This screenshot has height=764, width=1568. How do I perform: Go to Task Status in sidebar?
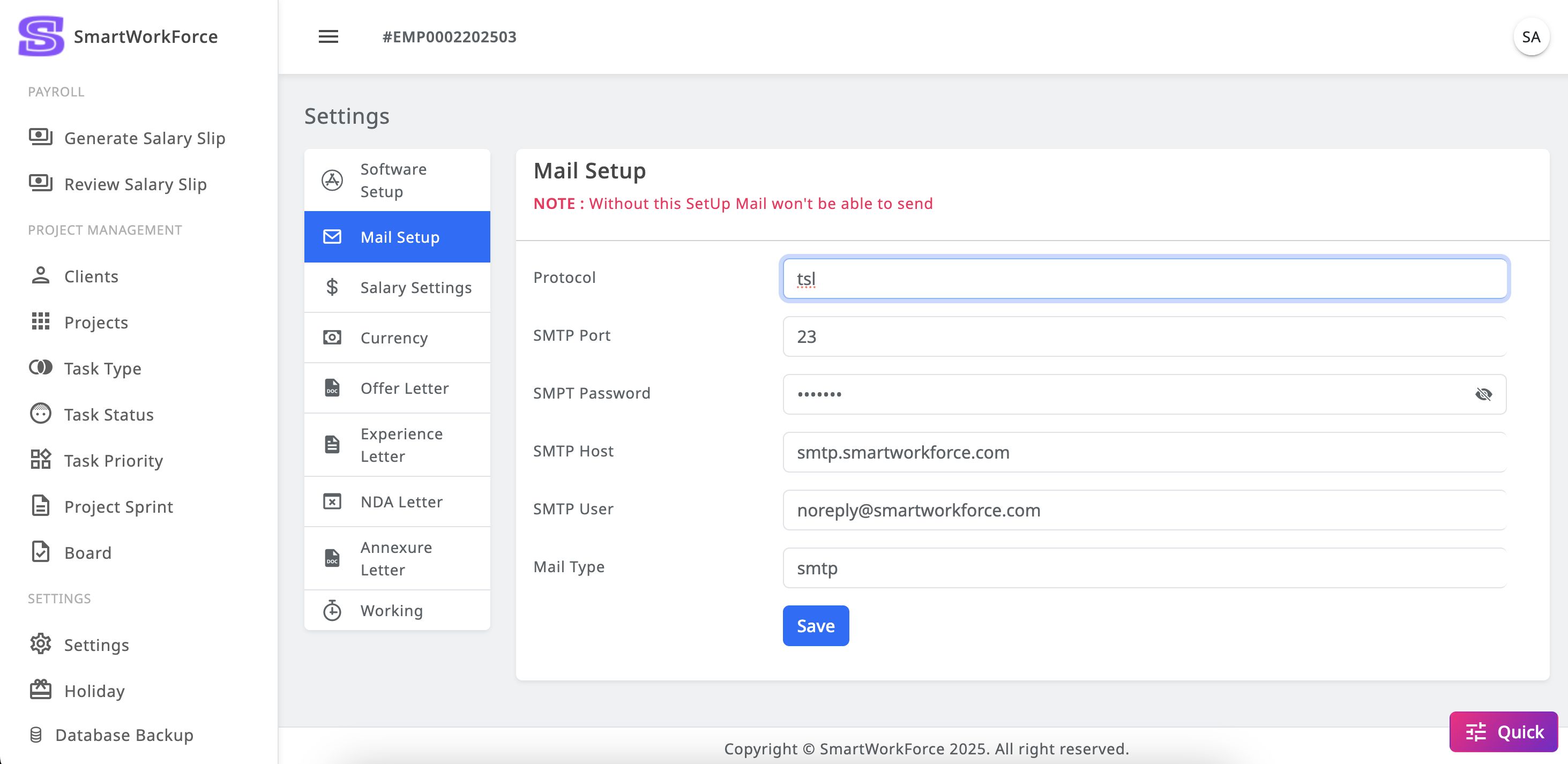(108, 415)
